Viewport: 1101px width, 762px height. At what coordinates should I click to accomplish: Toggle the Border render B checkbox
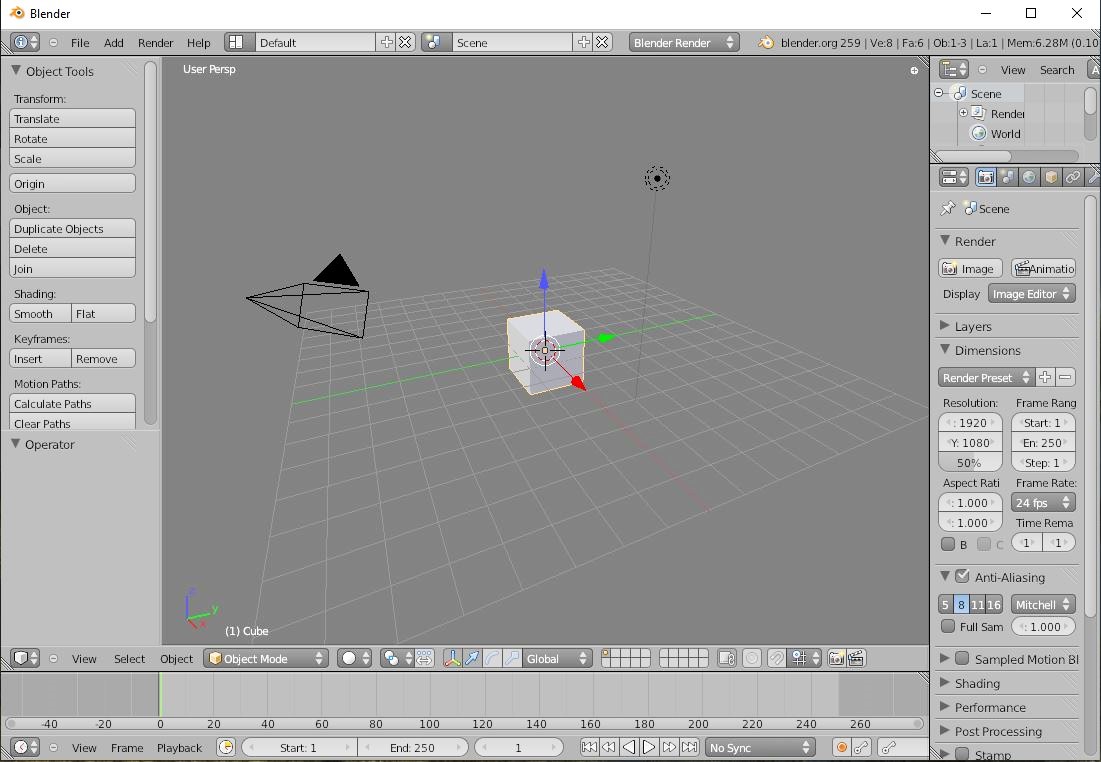click(x=948, y=544)
